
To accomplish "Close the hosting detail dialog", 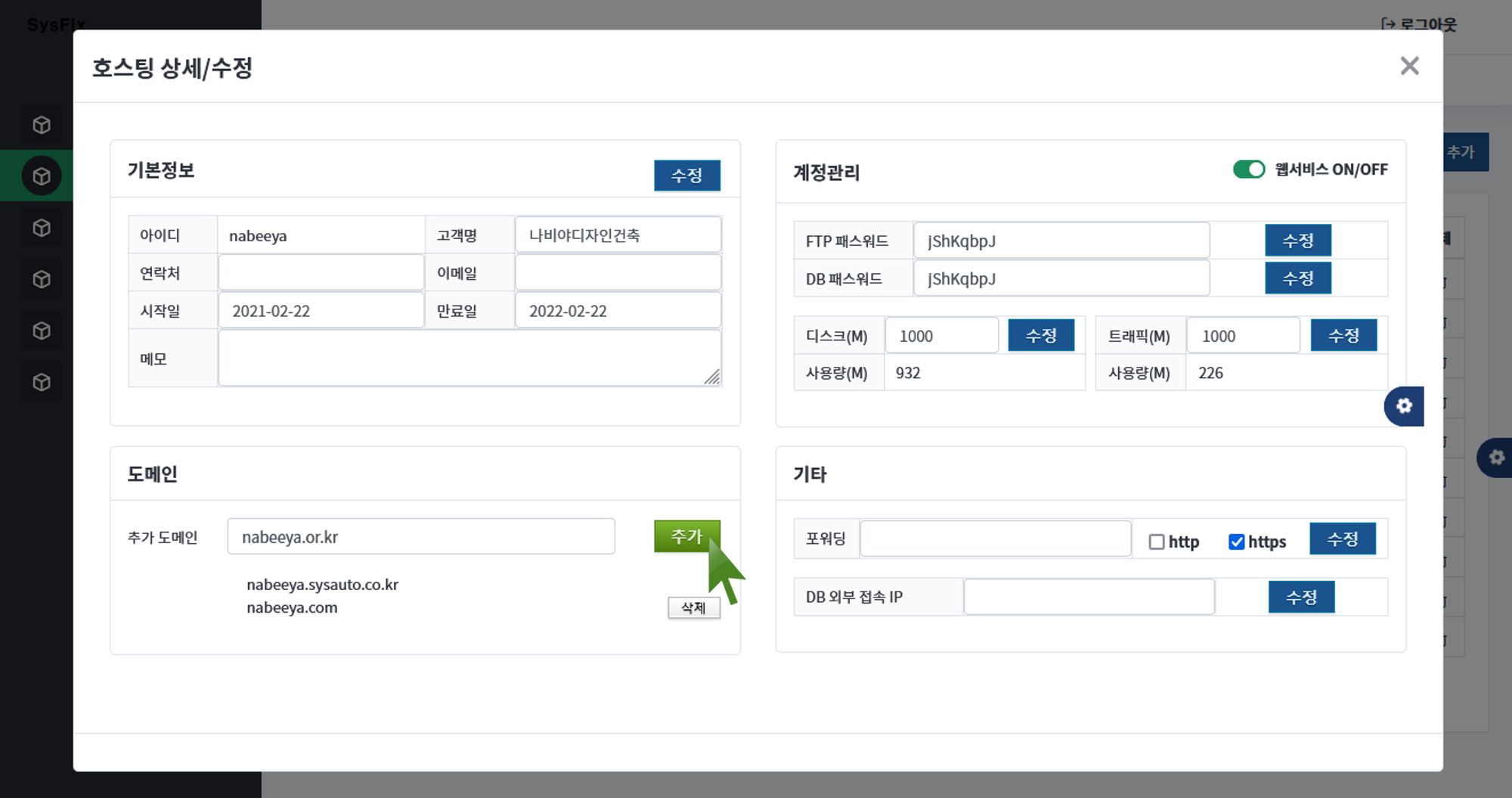I will coord(1409,66).
